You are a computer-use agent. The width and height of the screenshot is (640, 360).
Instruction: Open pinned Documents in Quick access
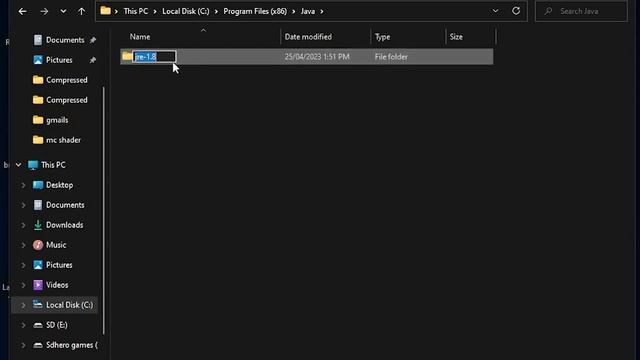64,40
